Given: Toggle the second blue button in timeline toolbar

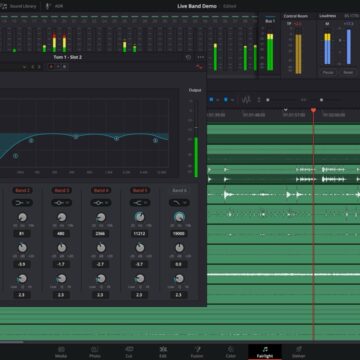Looking at the screenshot, I should [x=226, y=99].
